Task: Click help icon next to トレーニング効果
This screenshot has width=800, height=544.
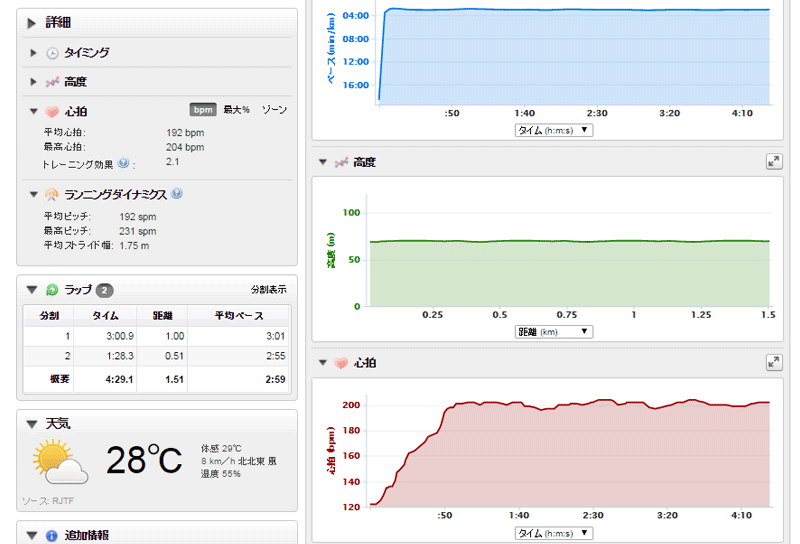Action: tap(124, 163)
